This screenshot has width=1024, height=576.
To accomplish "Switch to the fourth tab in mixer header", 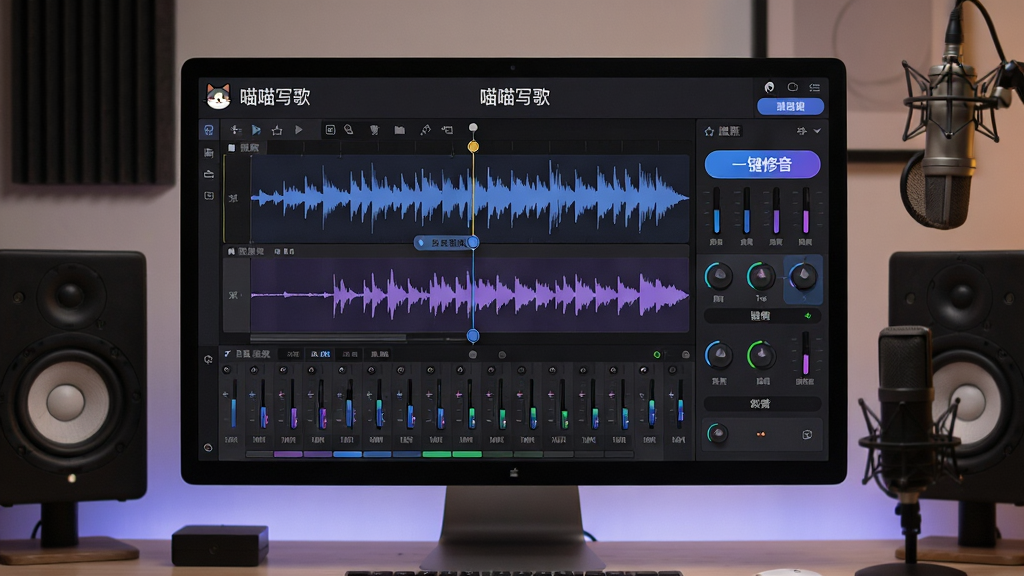I will [x=379, y=354].
